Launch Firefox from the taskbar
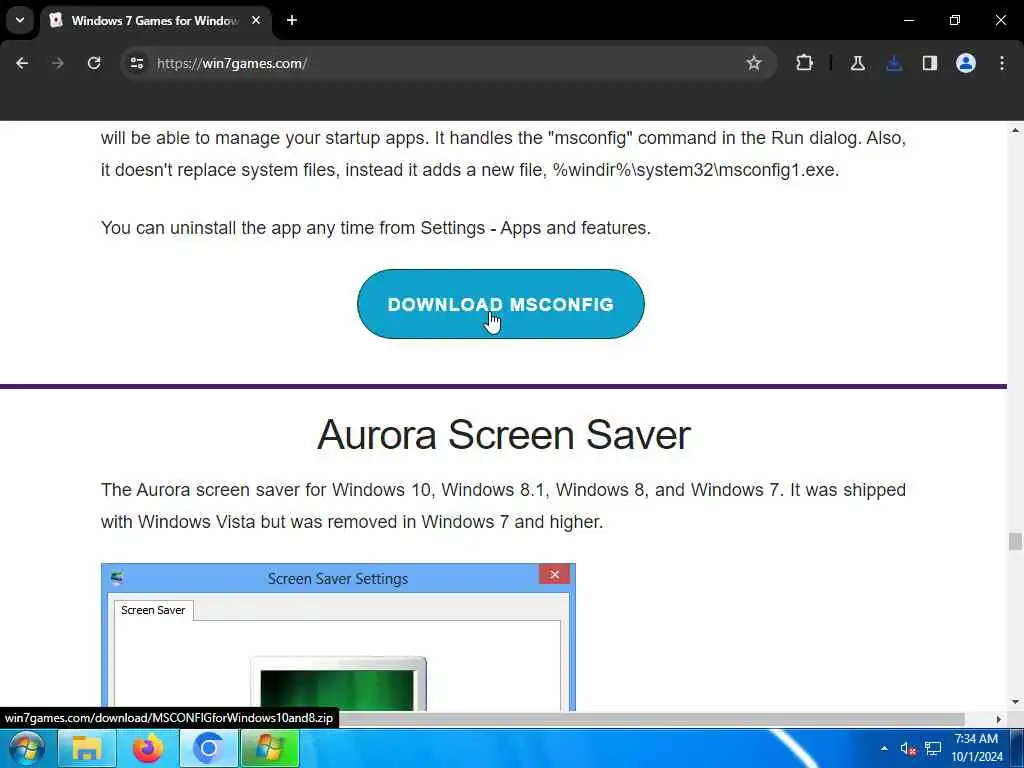Screen dimensions: 1024x768 point(148,748)
